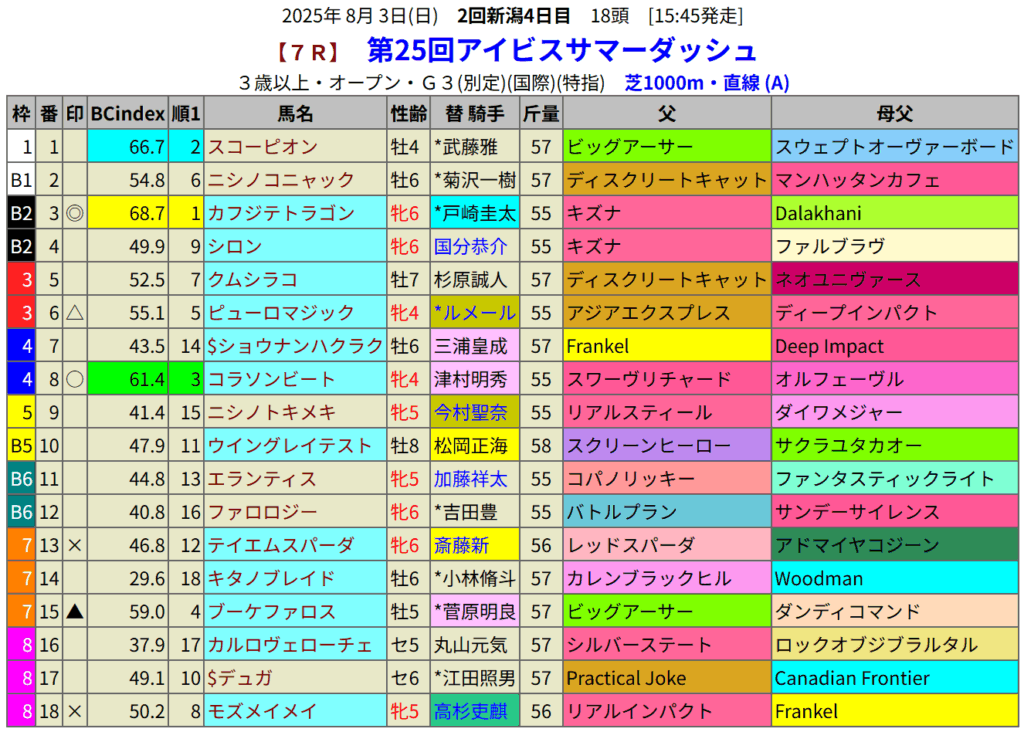The image size is (1024, 732).
Task: Click the yellow 68.7 BCindex cell
Action: [x=127, y=213]
